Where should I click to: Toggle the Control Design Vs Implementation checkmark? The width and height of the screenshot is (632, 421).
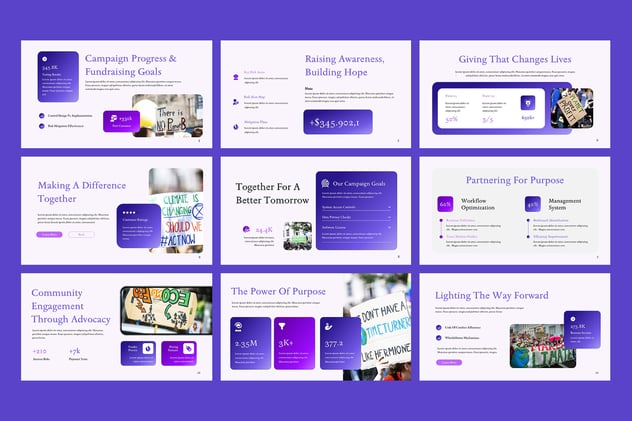42,115
